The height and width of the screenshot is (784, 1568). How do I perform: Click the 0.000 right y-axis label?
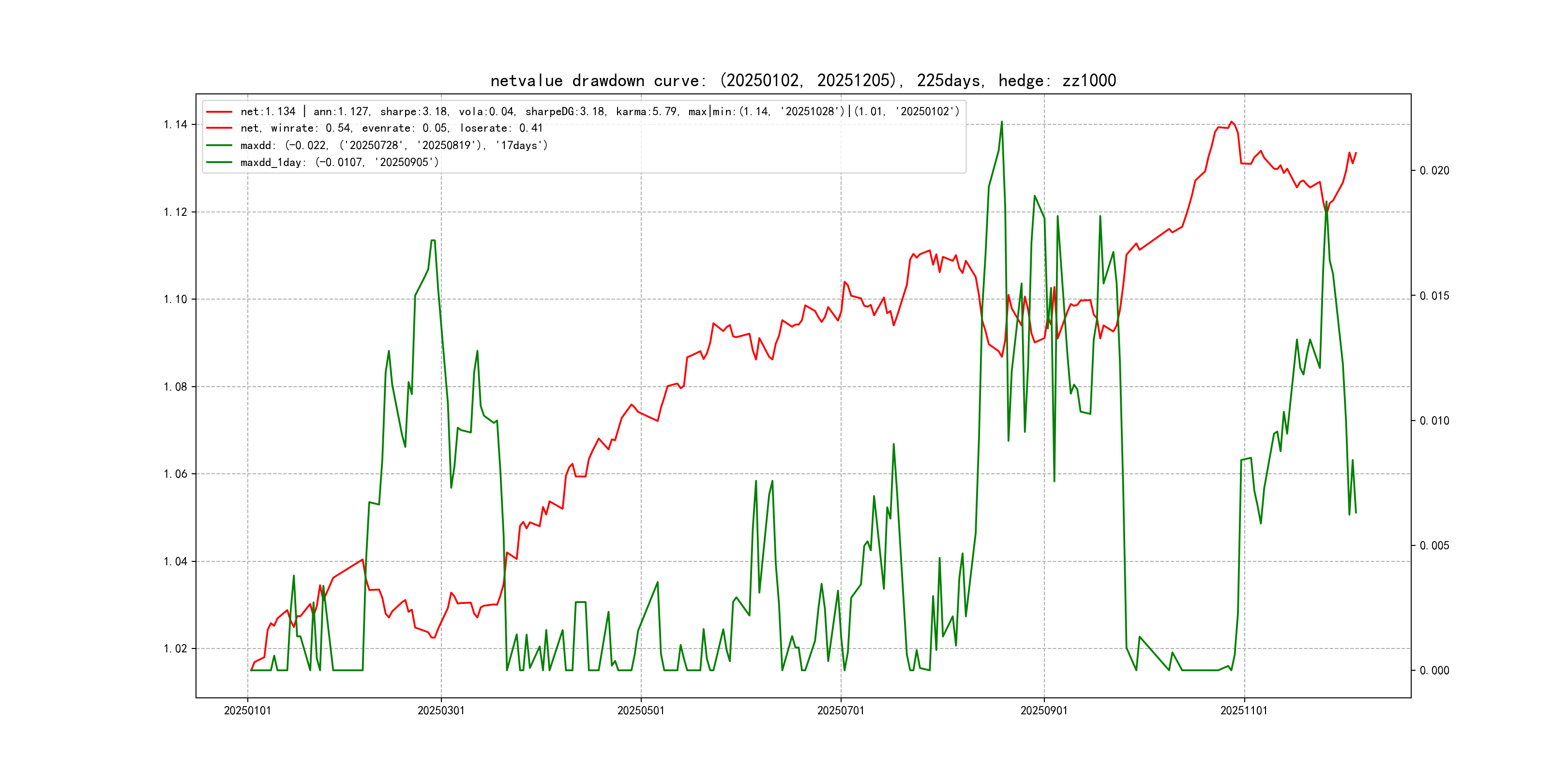click(x=1434, y=671)
